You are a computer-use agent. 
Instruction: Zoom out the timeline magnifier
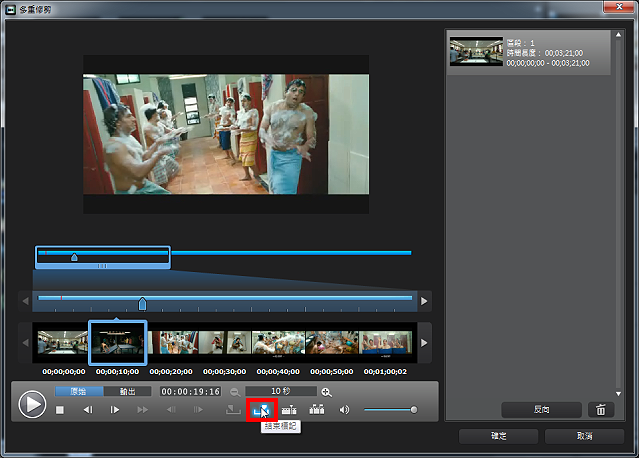[235, 392]
